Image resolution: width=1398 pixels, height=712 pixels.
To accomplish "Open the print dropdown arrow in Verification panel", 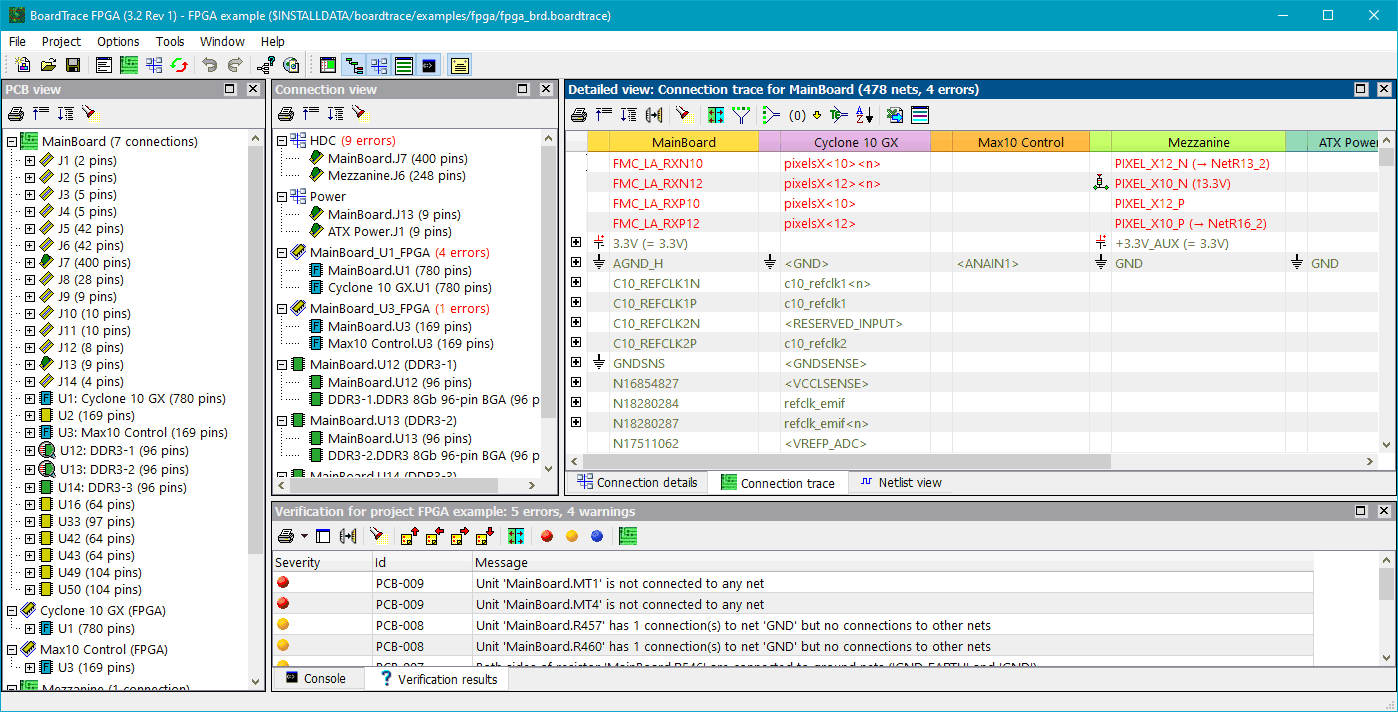I will click(x=304, y=537).
